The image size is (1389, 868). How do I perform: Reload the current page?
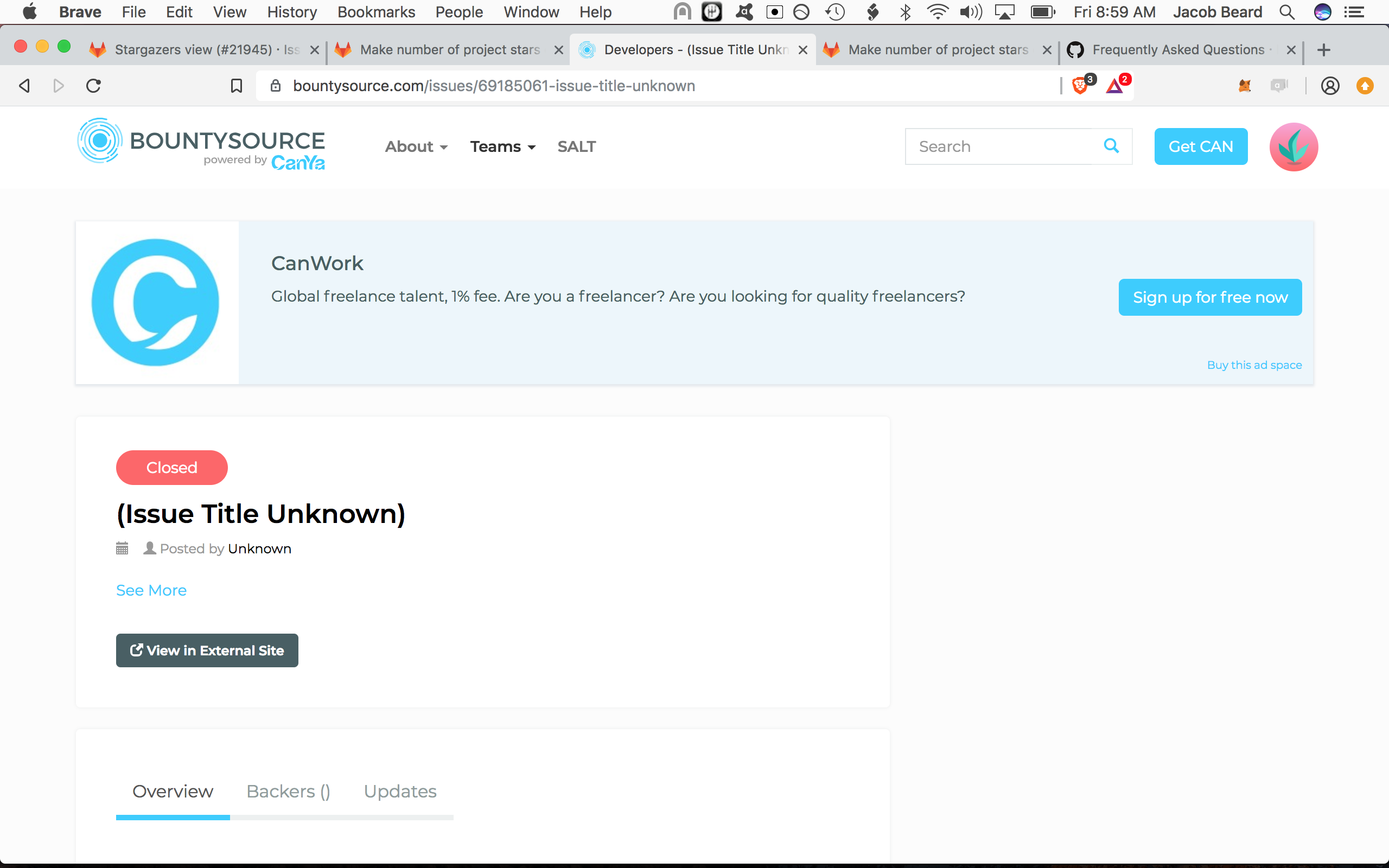coord(93,86)
